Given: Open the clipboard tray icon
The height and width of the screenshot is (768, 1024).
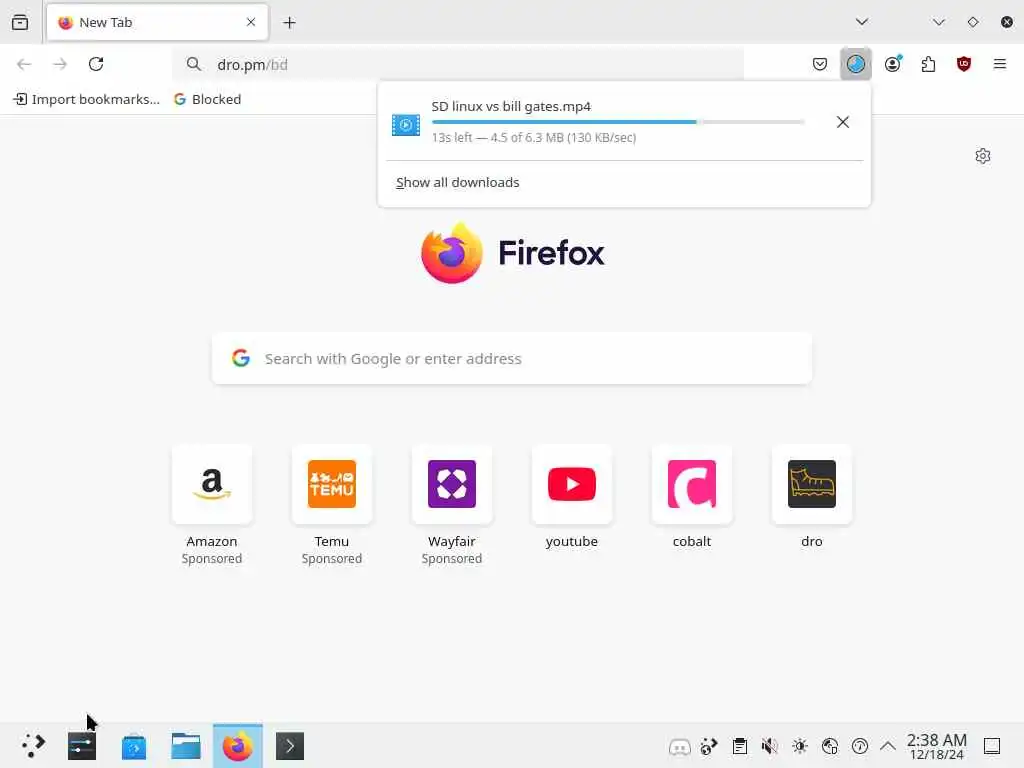Looking at the screenshot, I should (739, 746).
